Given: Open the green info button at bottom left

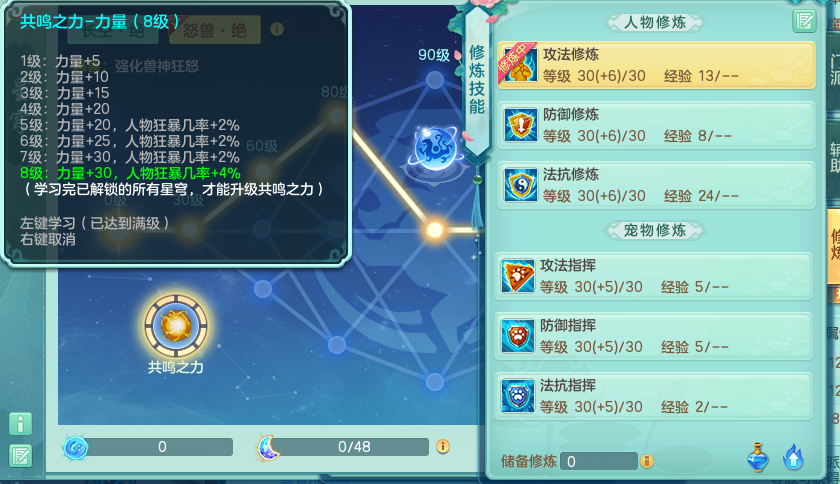Looking at the screenshot, I should (x=20, y=424).
